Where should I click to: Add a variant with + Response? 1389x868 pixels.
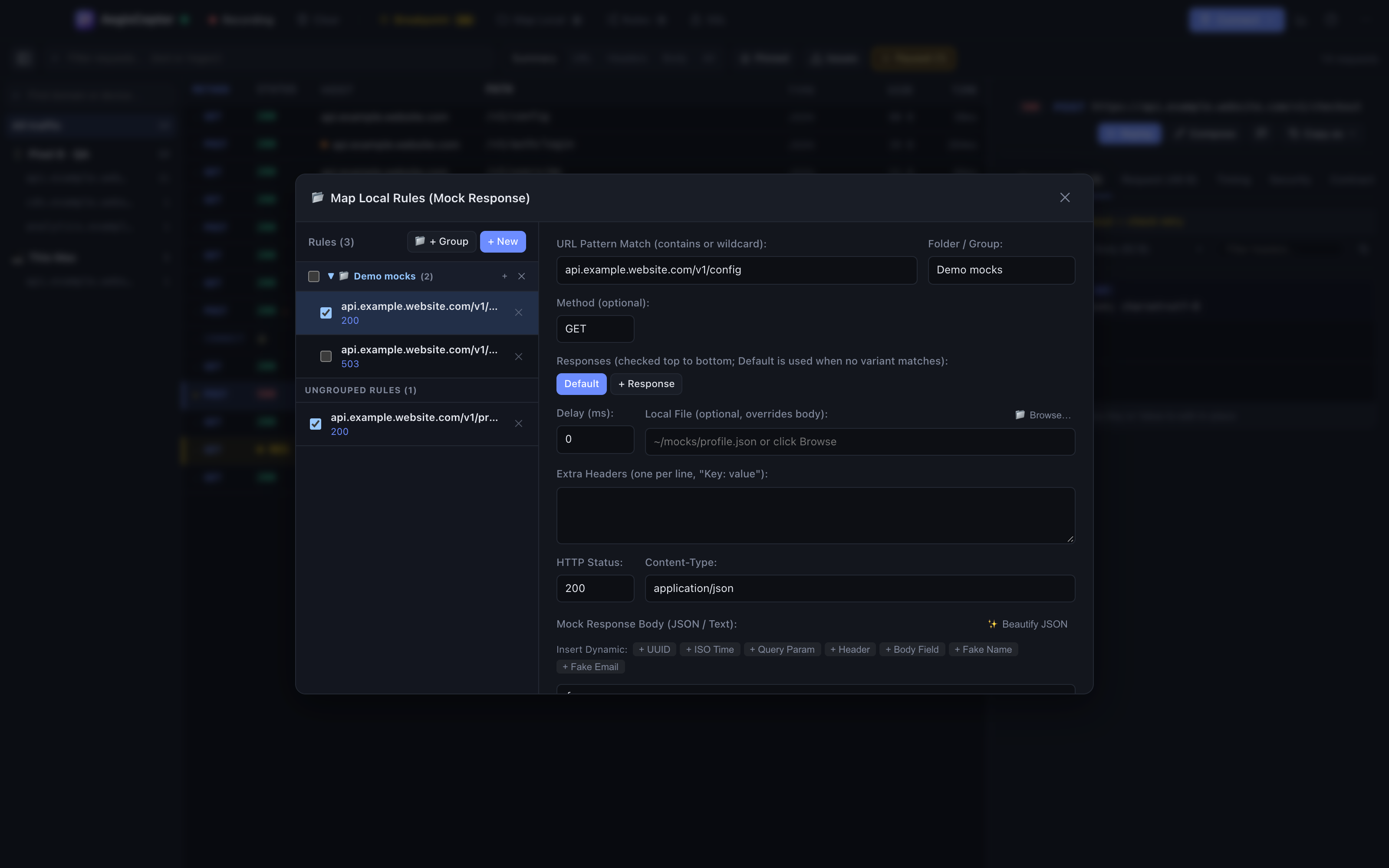646,384
